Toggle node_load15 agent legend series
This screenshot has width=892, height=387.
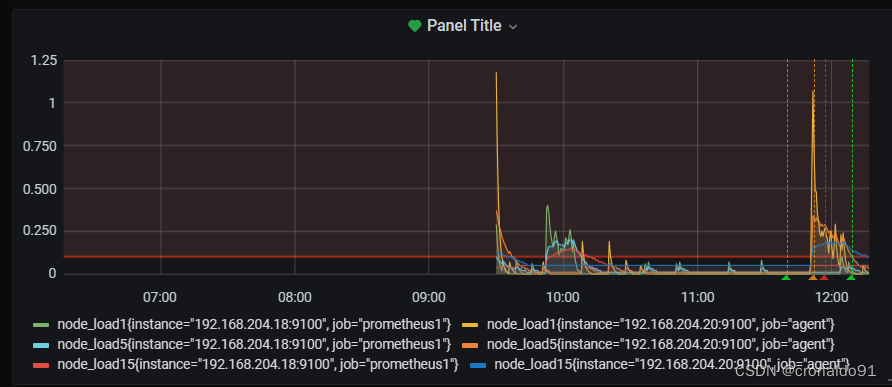671,364
